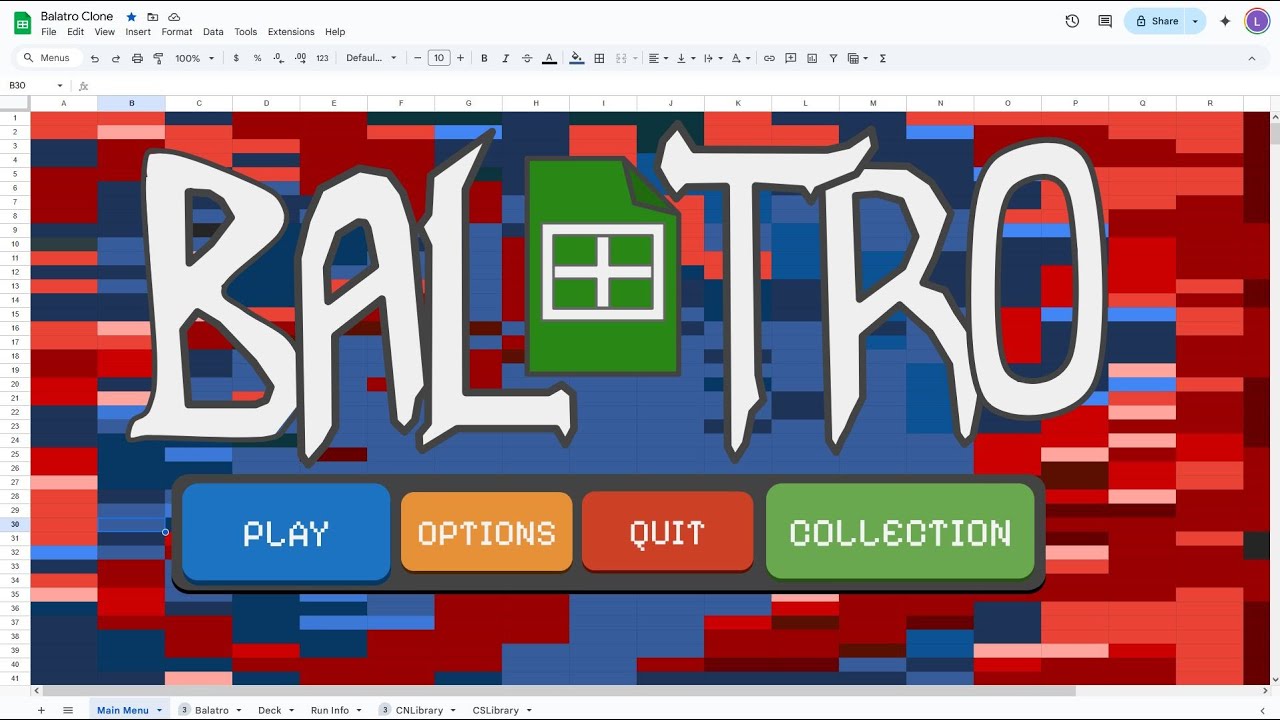This screenshot has height=720, width=1280.
Task: Open the Insert menu
Action: tap(138, 32)
